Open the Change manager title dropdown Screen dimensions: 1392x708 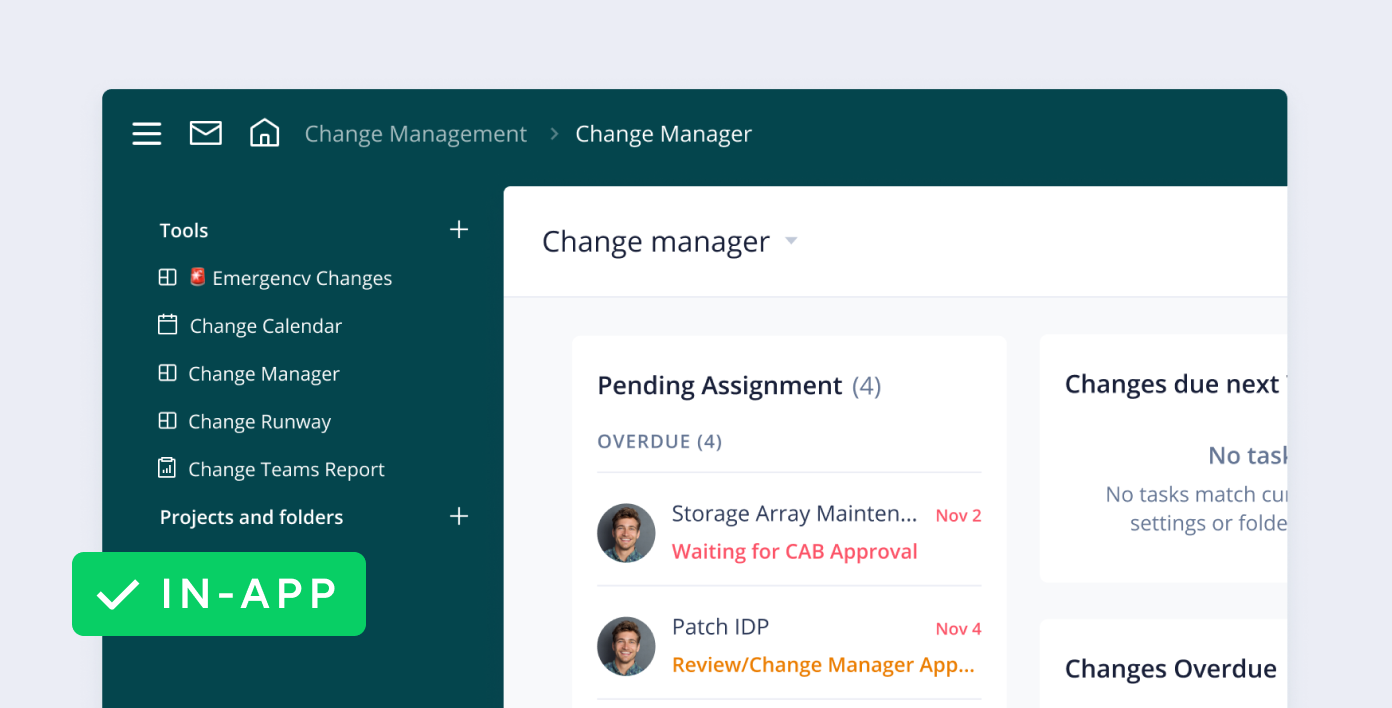pos(790,241)
